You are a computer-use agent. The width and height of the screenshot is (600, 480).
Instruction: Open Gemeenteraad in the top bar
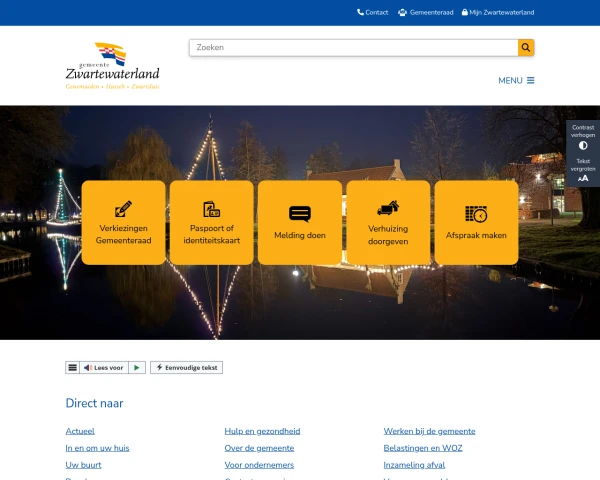pyautogui.click(x=425, y=13)
